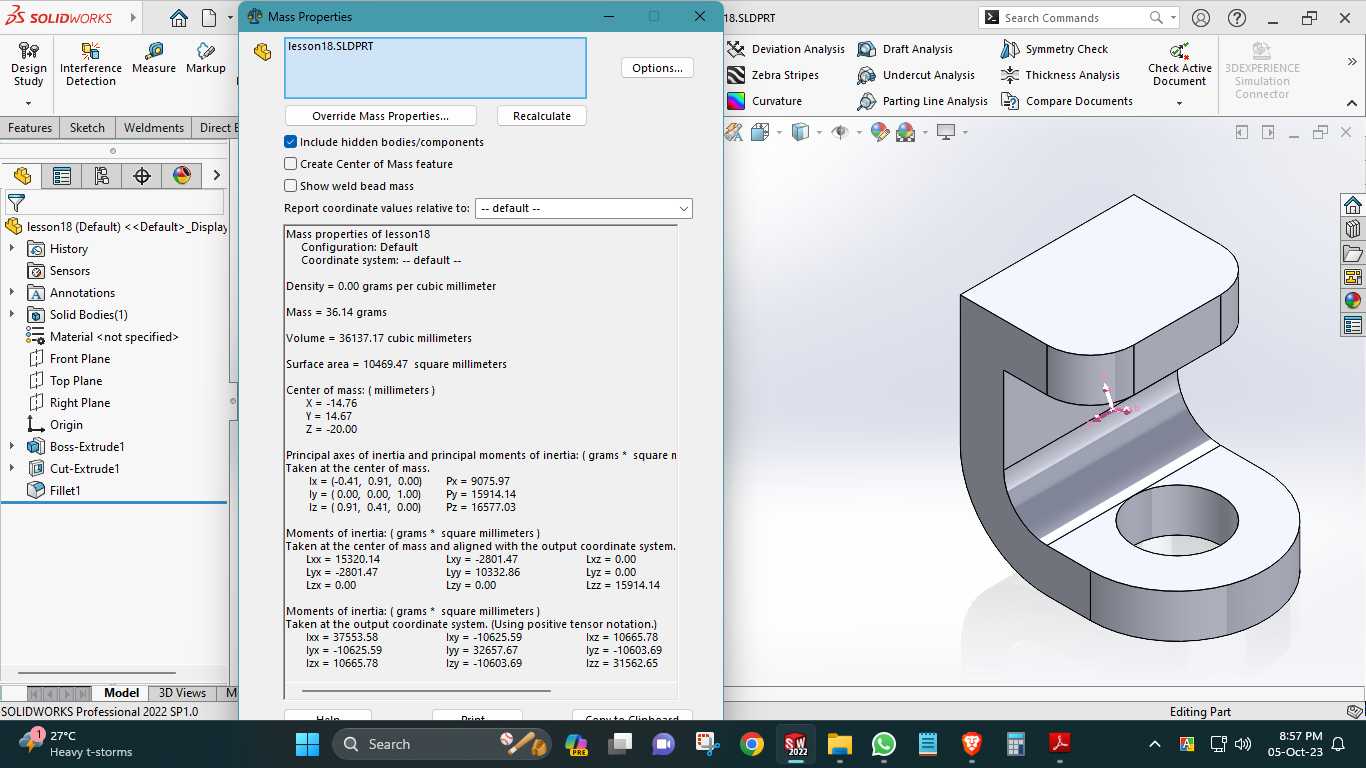Viewport: 1366px width, 768px height.
Task: Click the feature tree filter funnel
Action: tap(16, 203)
